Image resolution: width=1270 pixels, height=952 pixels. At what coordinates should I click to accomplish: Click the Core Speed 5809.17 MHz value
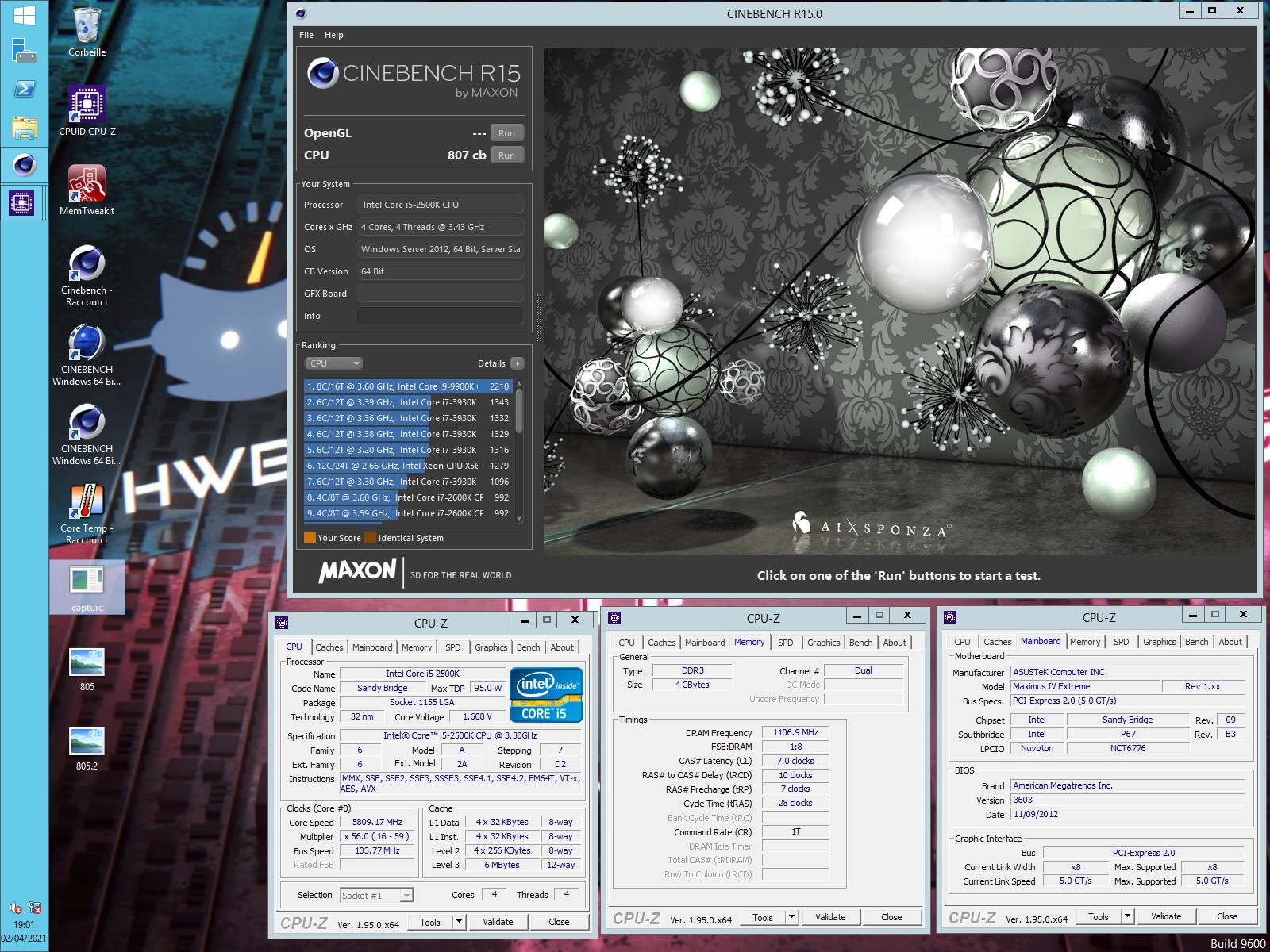[377, 823]
